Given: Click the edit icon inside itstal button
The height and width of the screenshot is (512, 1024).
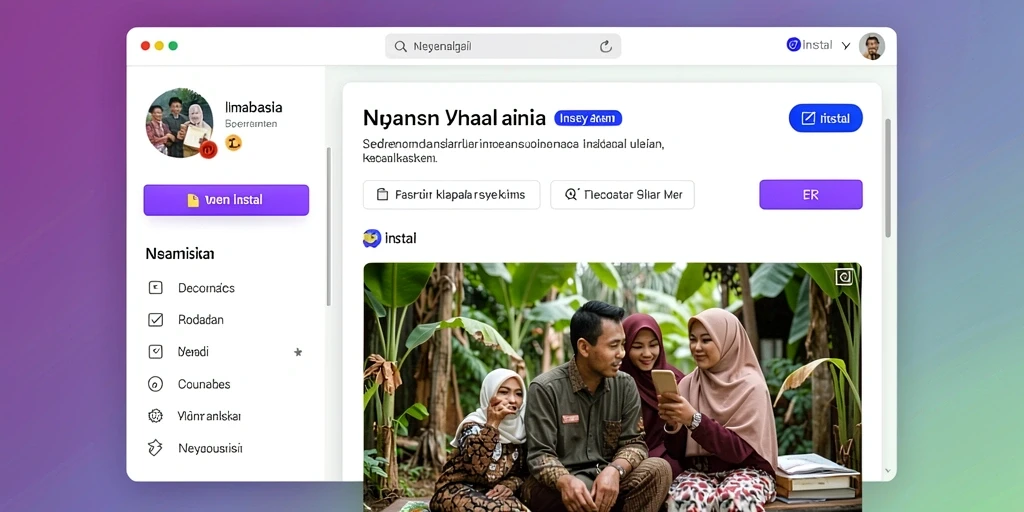Looking at the screenshot, I should coord(808,118).
